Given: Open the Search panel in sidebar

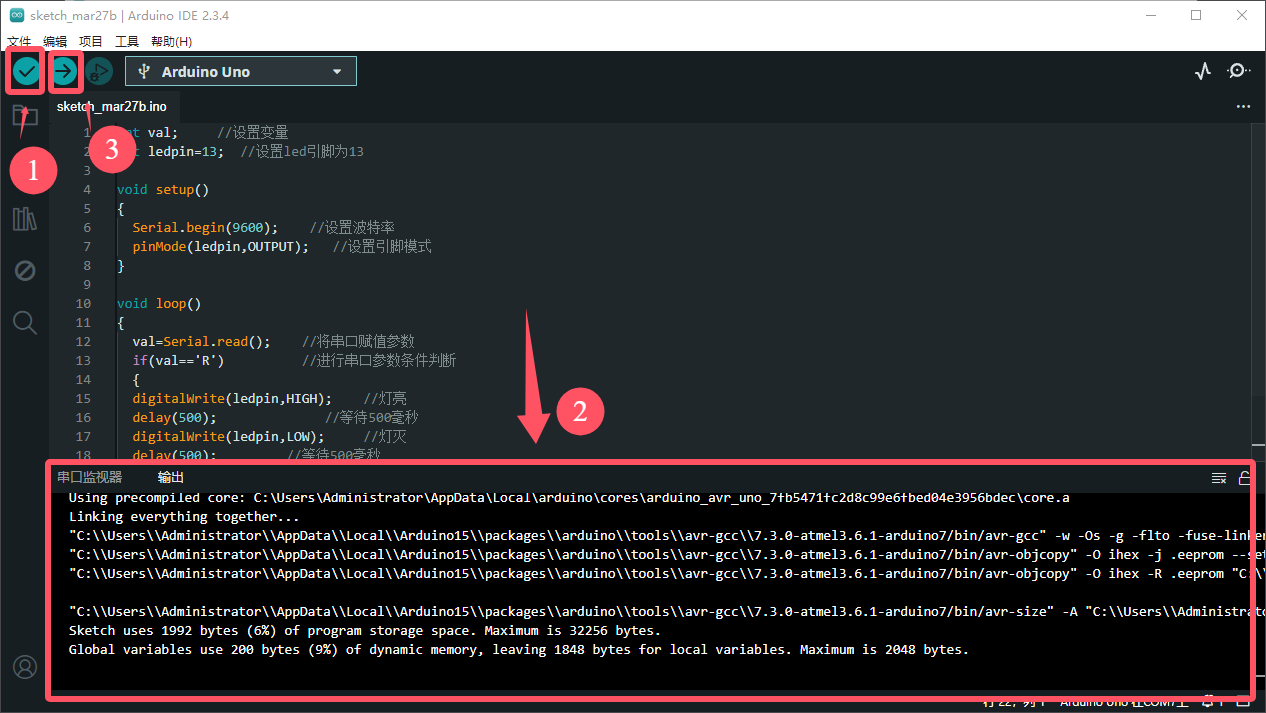Looking at the screenshot, I should [25, 322].
